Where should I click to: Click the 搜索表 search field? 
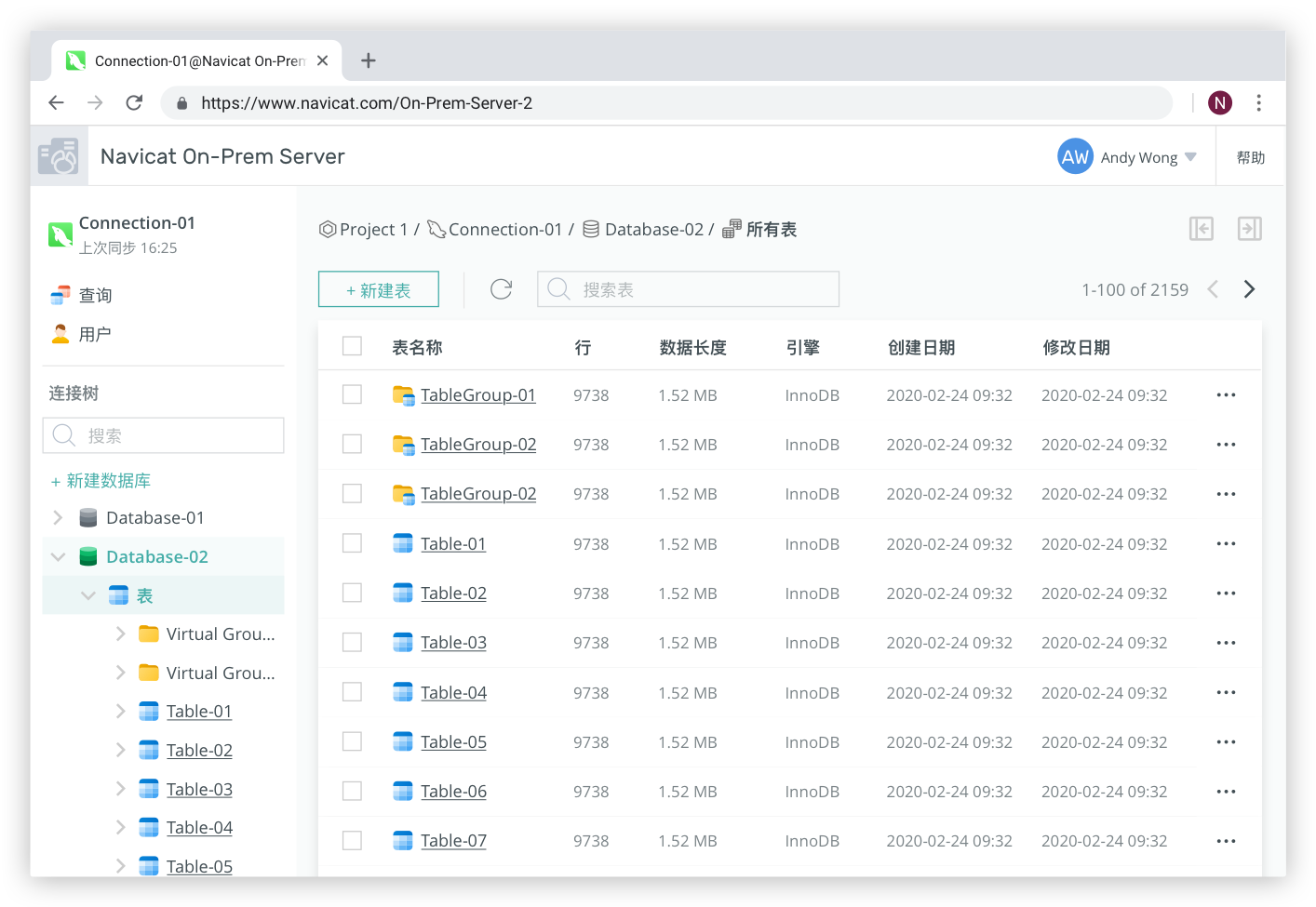688,289
